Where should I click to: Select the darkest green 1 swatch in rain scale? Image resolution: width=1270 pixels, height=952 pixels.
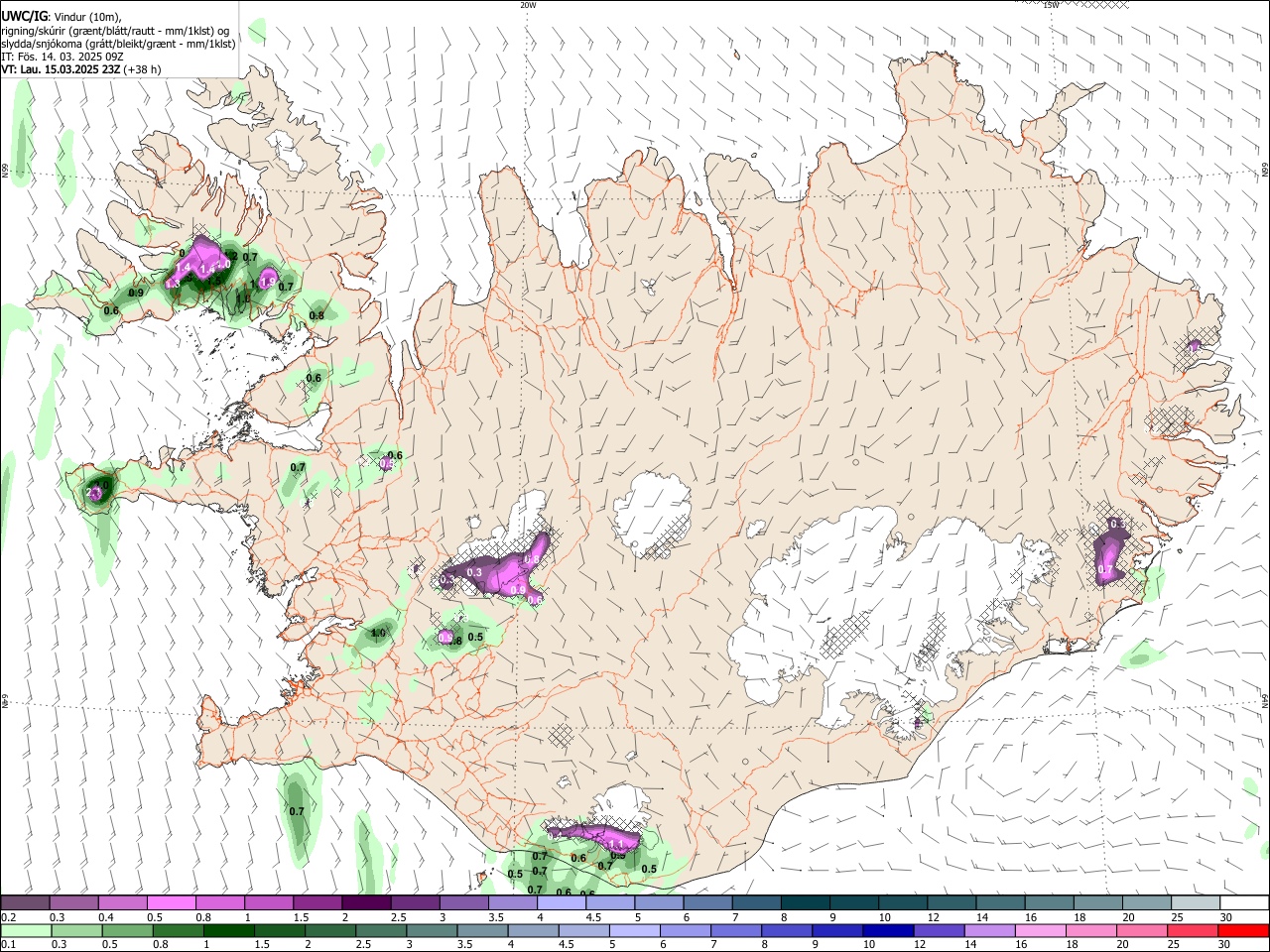[x=228, y=930]
